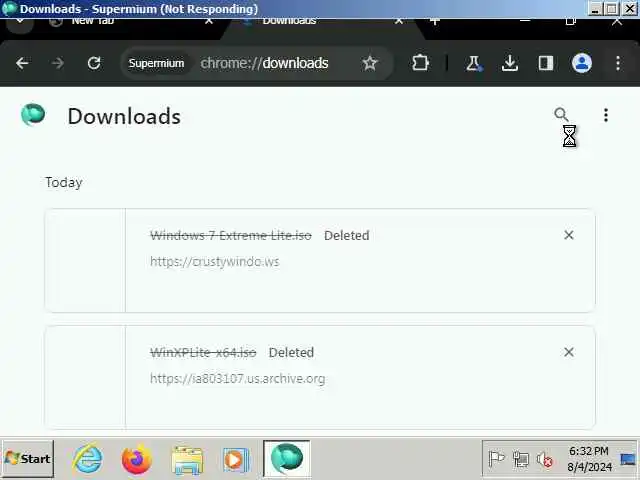Open the Extensions puzzle icon
This screenshot has height=480, width=640.
point(420,63)
